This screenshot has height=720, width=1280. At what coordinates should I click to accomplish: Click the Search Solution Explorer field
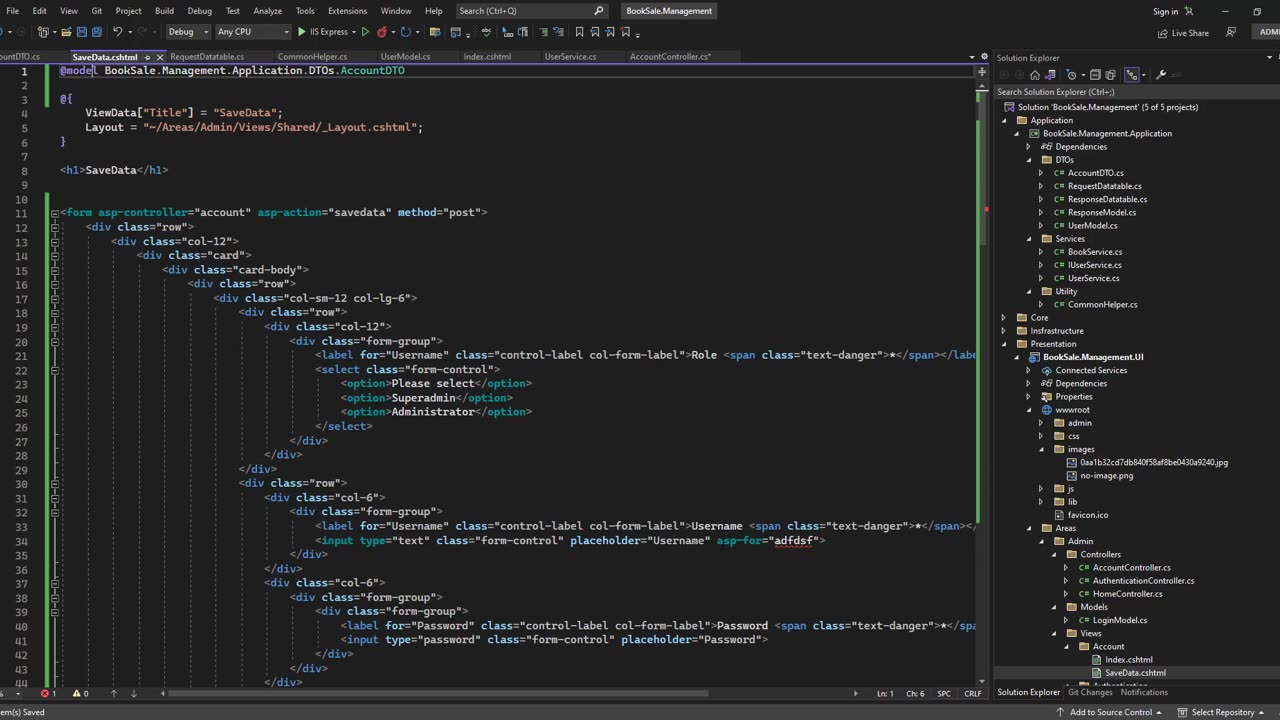point(1136,92)
